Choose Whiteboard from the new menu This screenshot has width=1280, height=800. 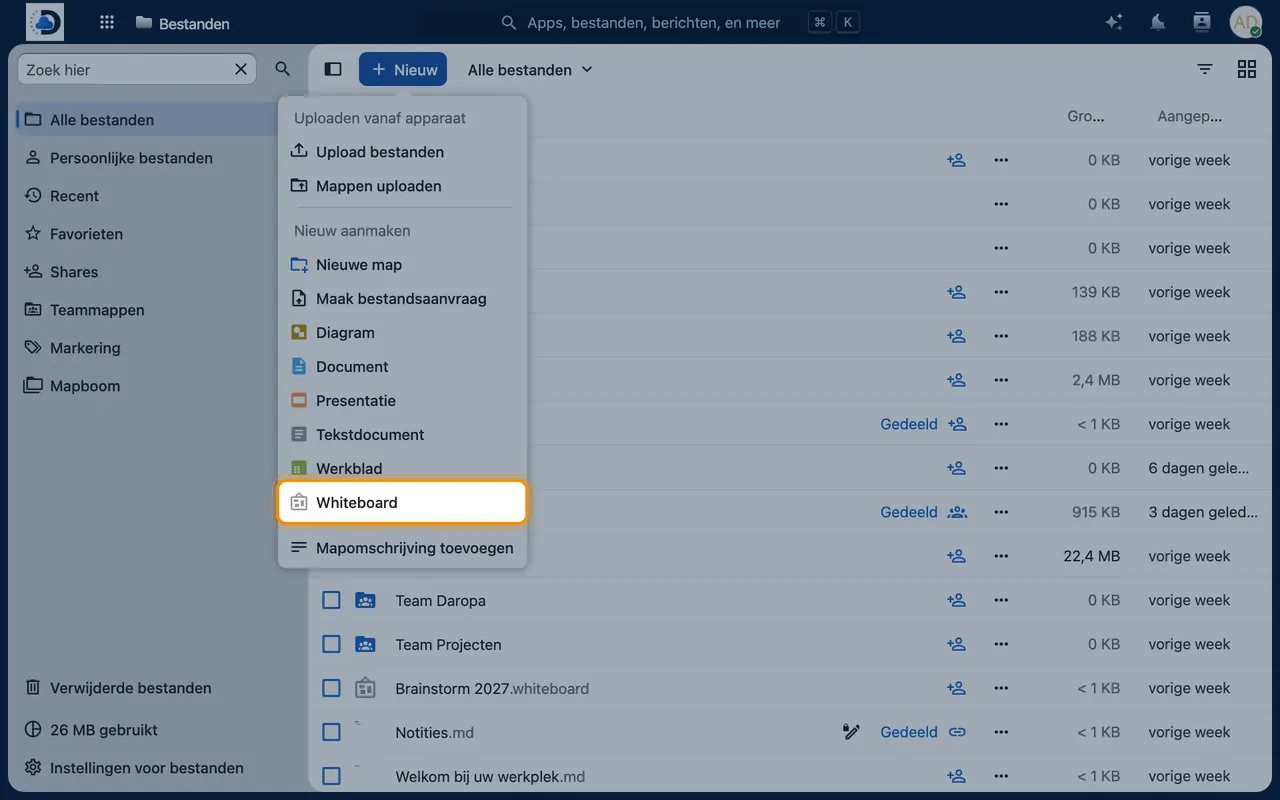(x=402, y=502)
